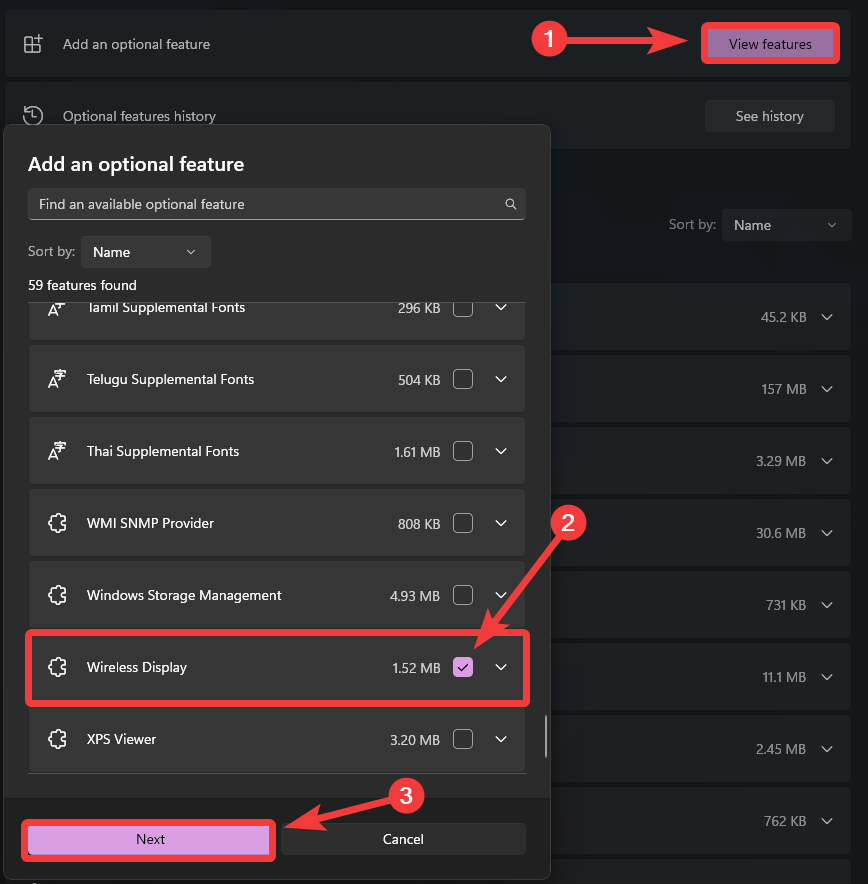Click the Thai Supplemental Fonts font icon
Viewport: 868px width, 884px height.
click(x=57, y=451)
